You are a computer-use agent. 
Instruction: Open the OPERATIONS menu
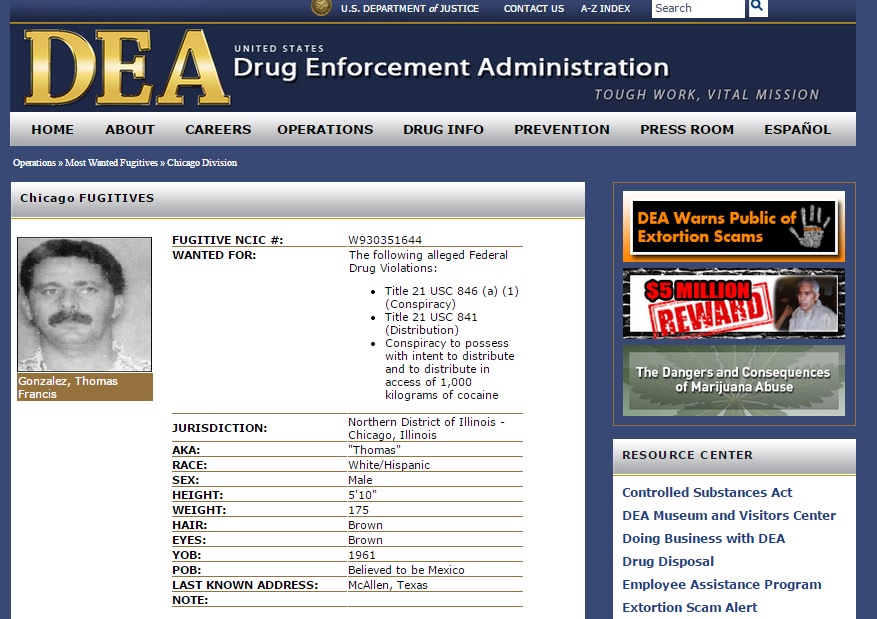tap(325, 129)
